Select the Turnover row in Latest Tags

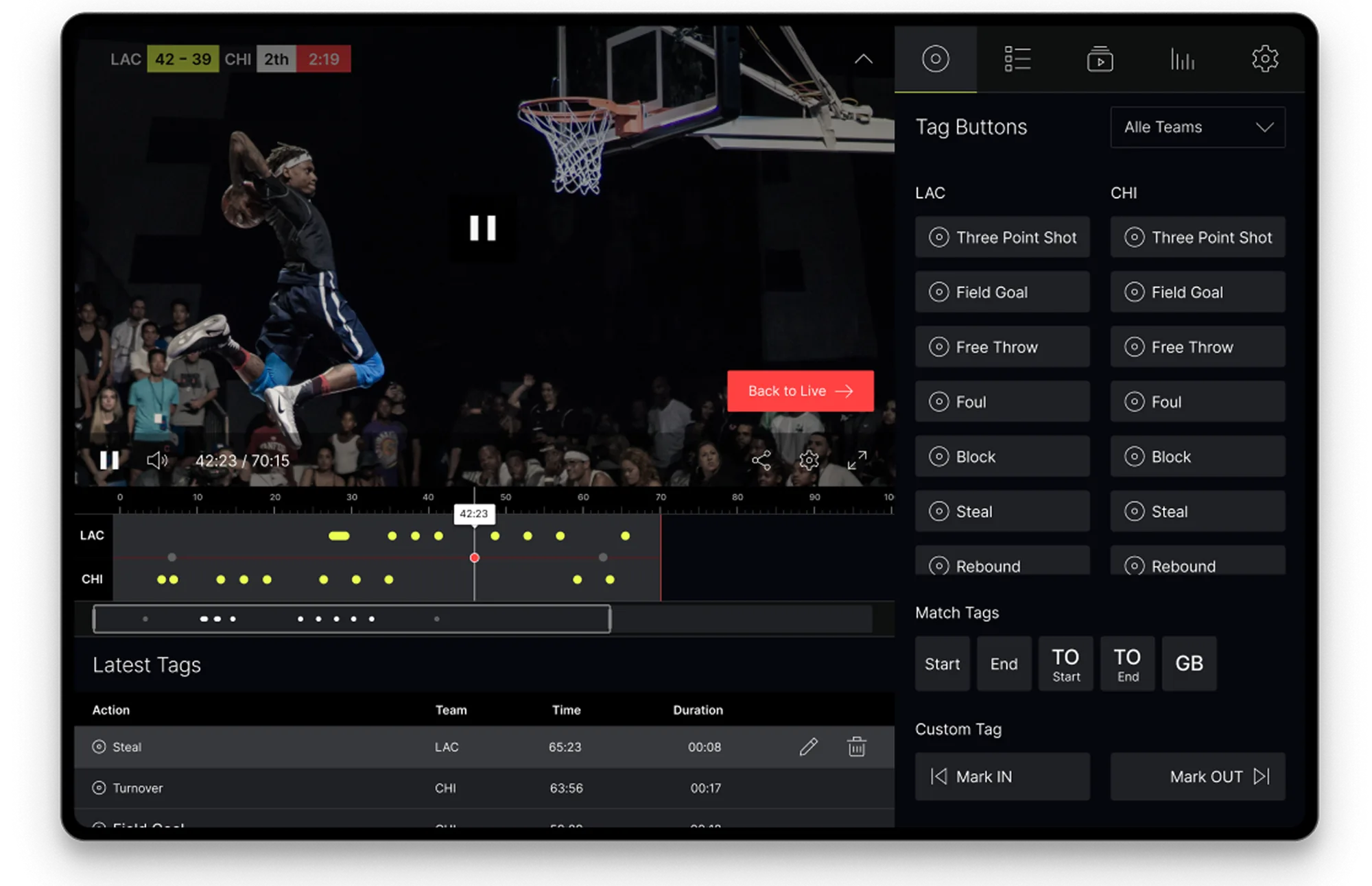point(484,788)
